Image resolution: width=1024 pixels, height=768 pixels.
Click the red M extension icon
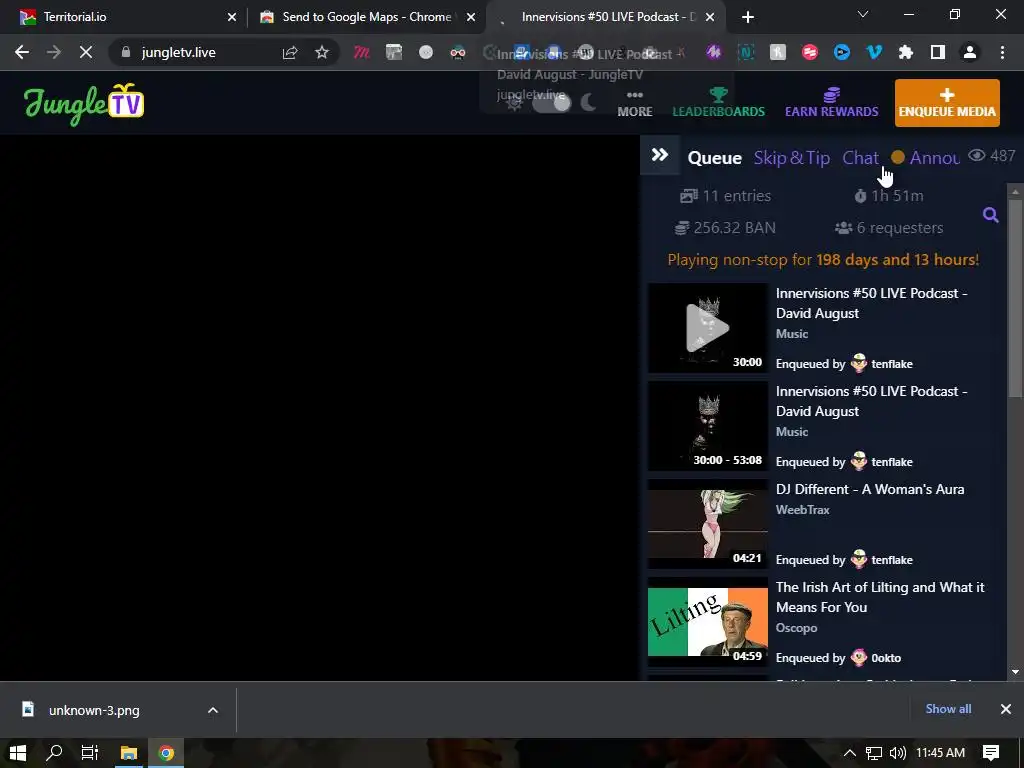point(362,52)
